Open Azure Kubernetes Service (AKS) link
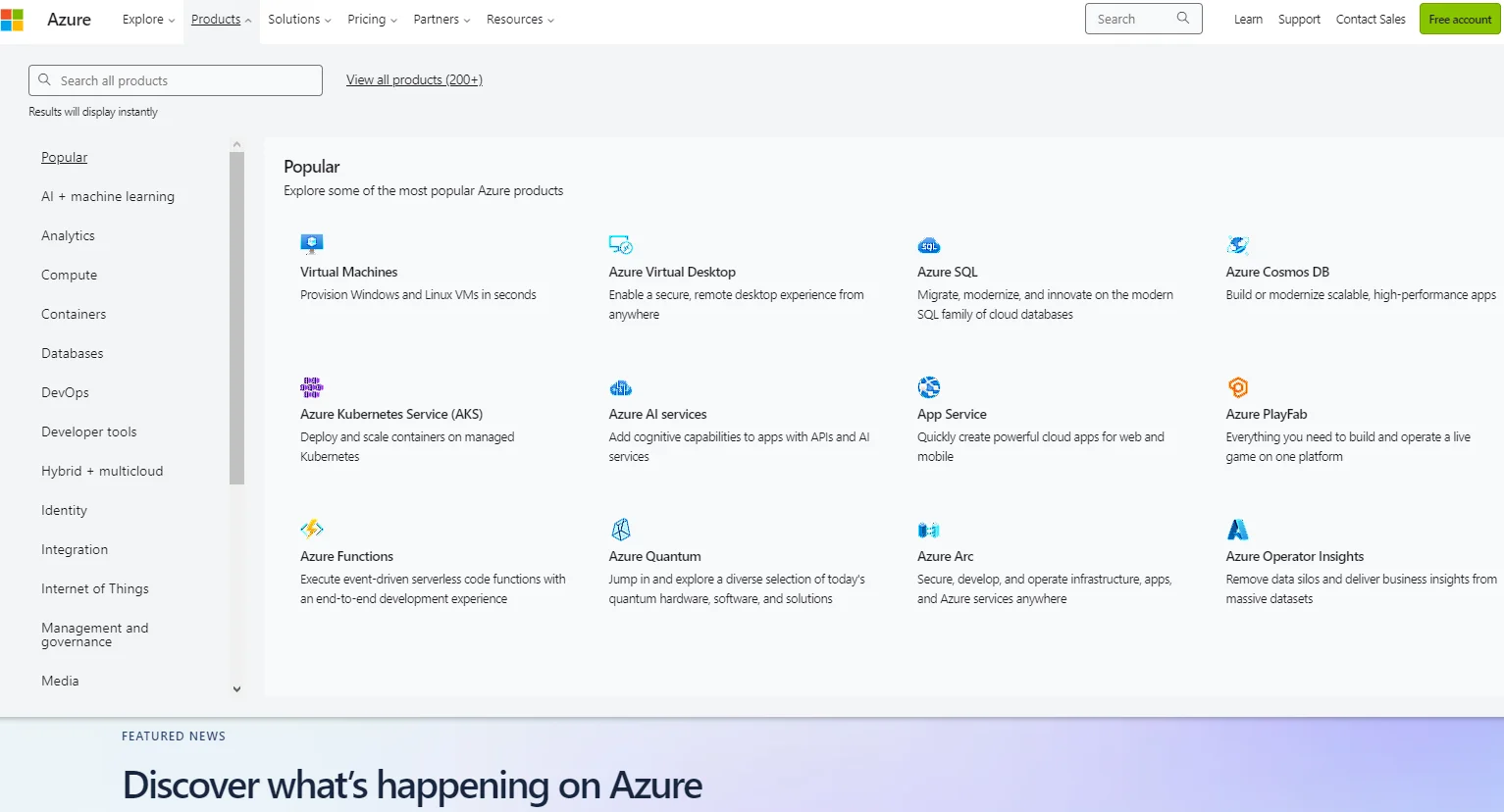The image size is (1504, 812). click(391, 414)
